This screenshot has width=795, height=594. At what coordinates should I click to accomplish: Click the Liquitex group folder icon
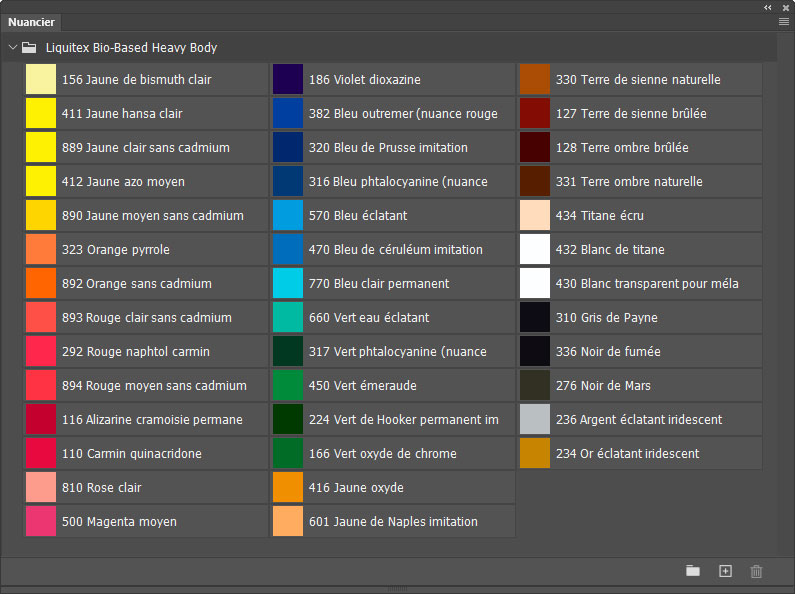29,47
